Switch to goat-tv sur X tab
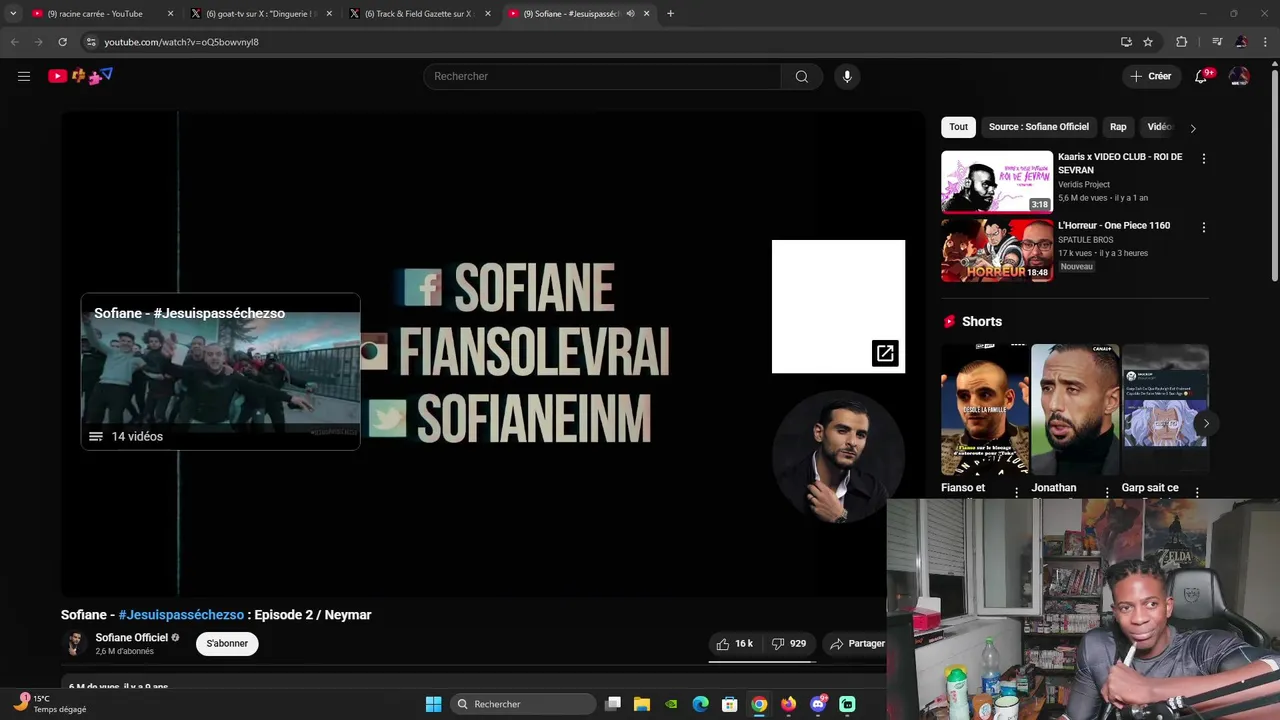The image size is (1280, 720). tap(262, 14)
